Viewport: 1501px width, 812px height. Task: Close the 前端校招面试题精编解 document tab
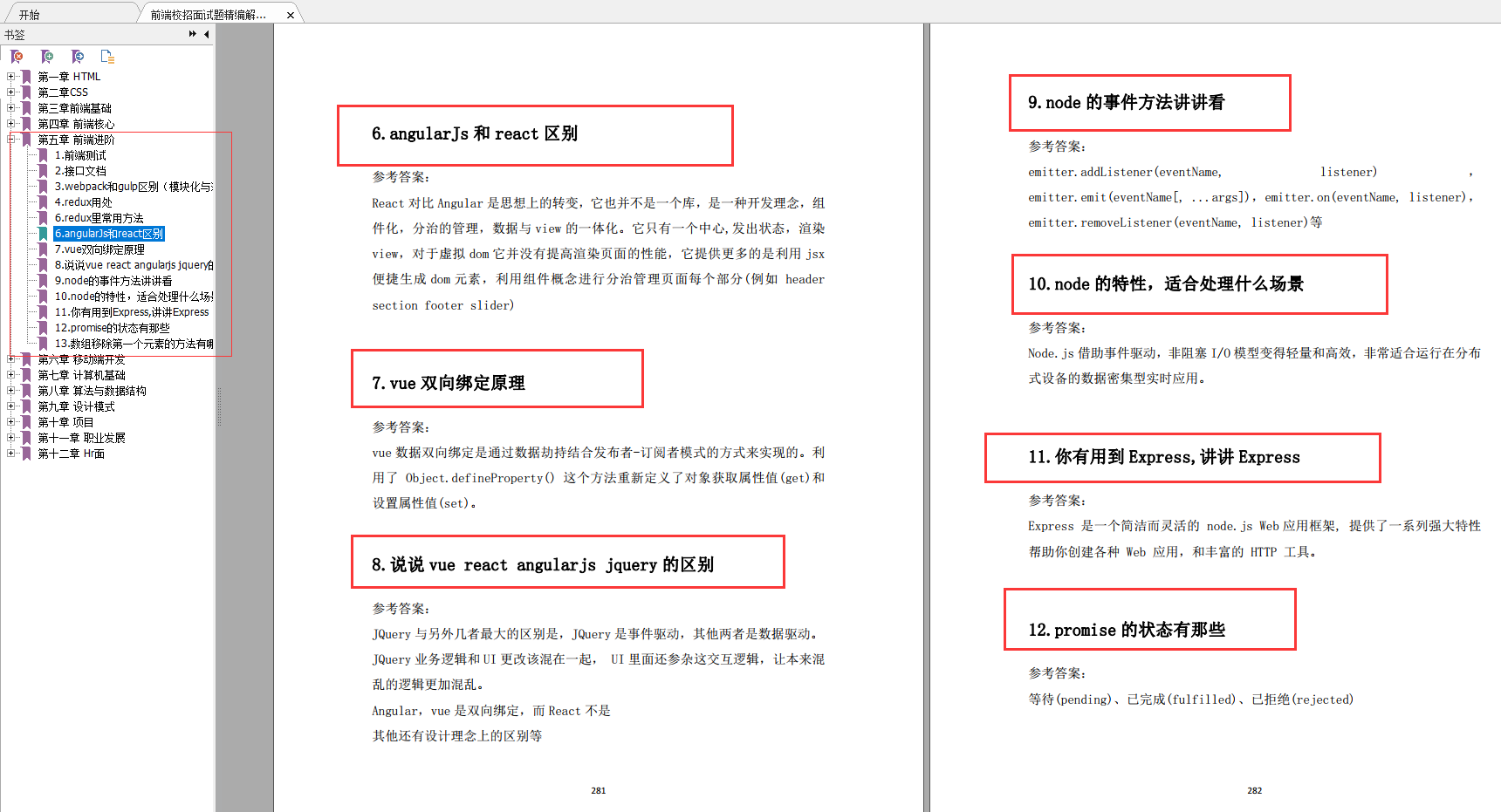291,15
